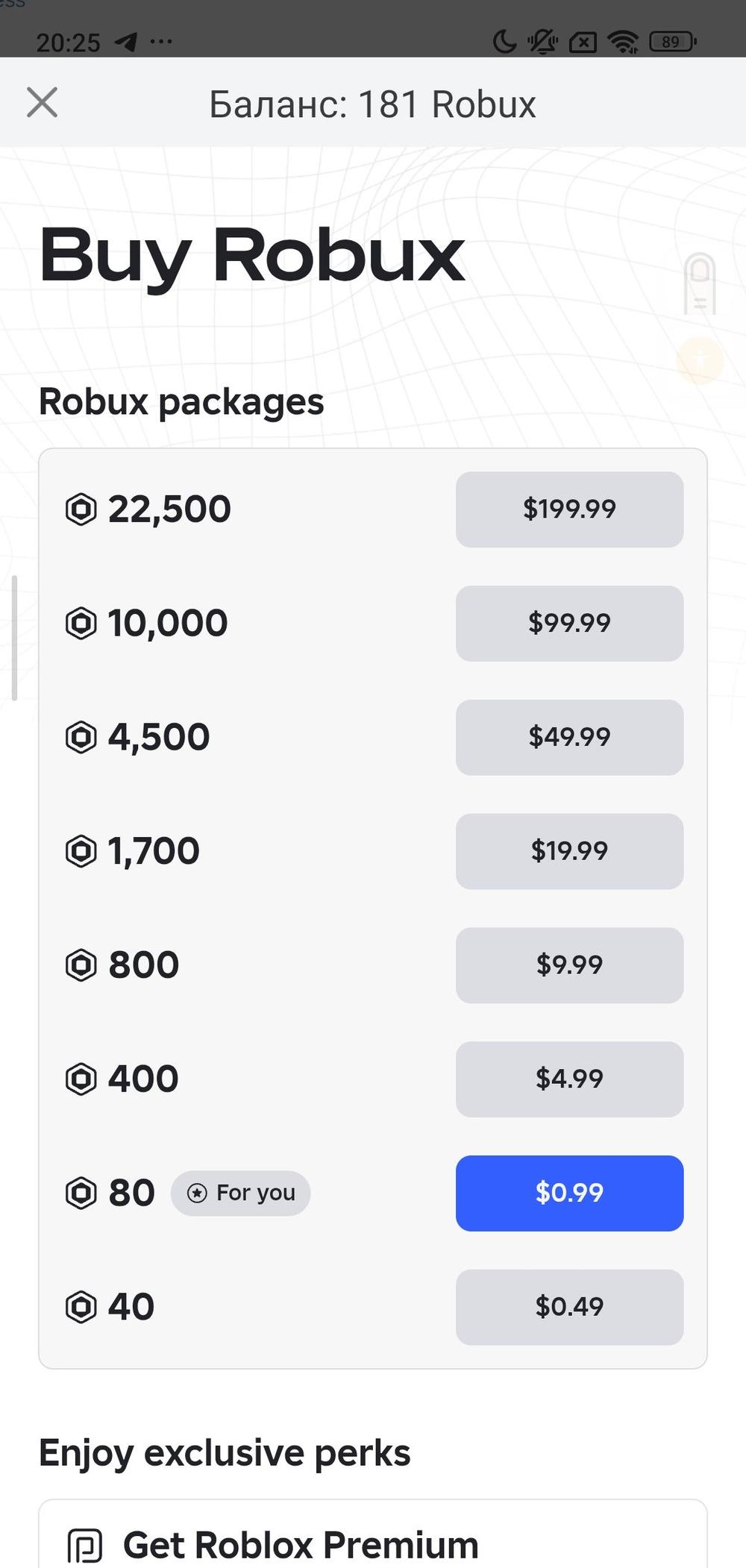Purchase the 4,500 Robux package for $49.99
The image size is (746, 1568).
coord(569,737)
